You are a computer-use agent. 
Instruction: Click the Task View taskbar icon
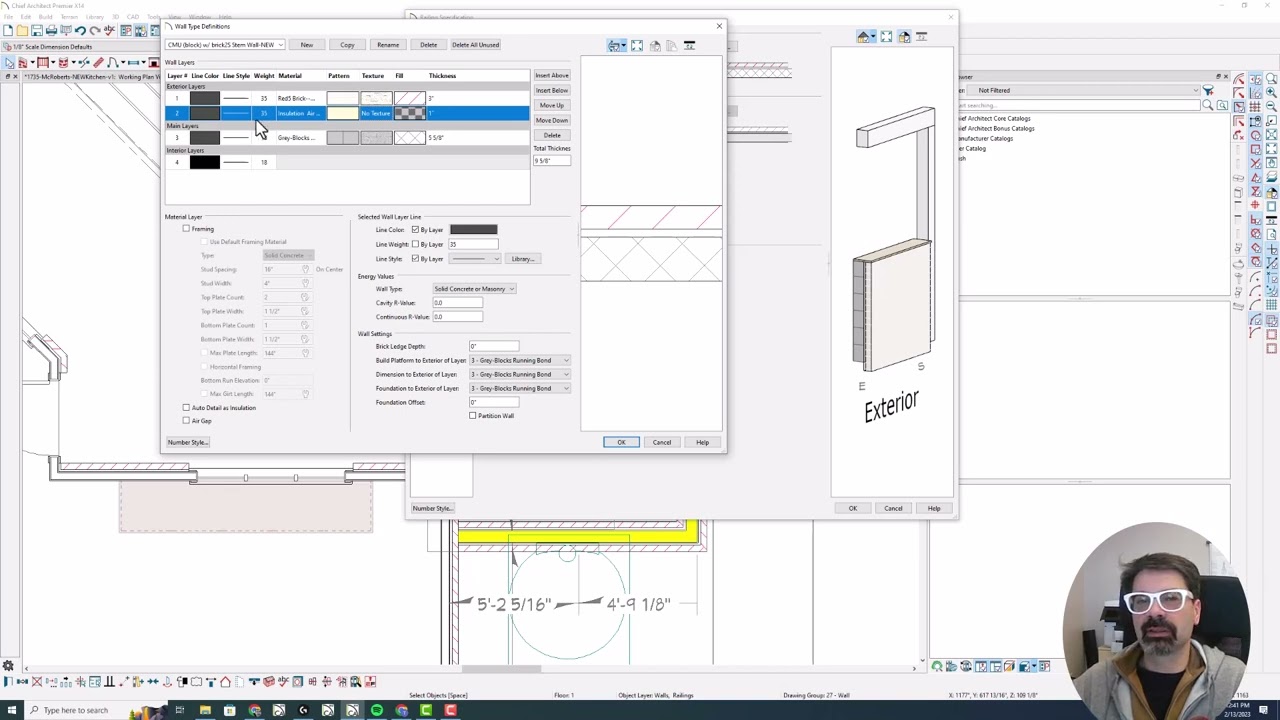pyautogui.click(x=180, y=710)
